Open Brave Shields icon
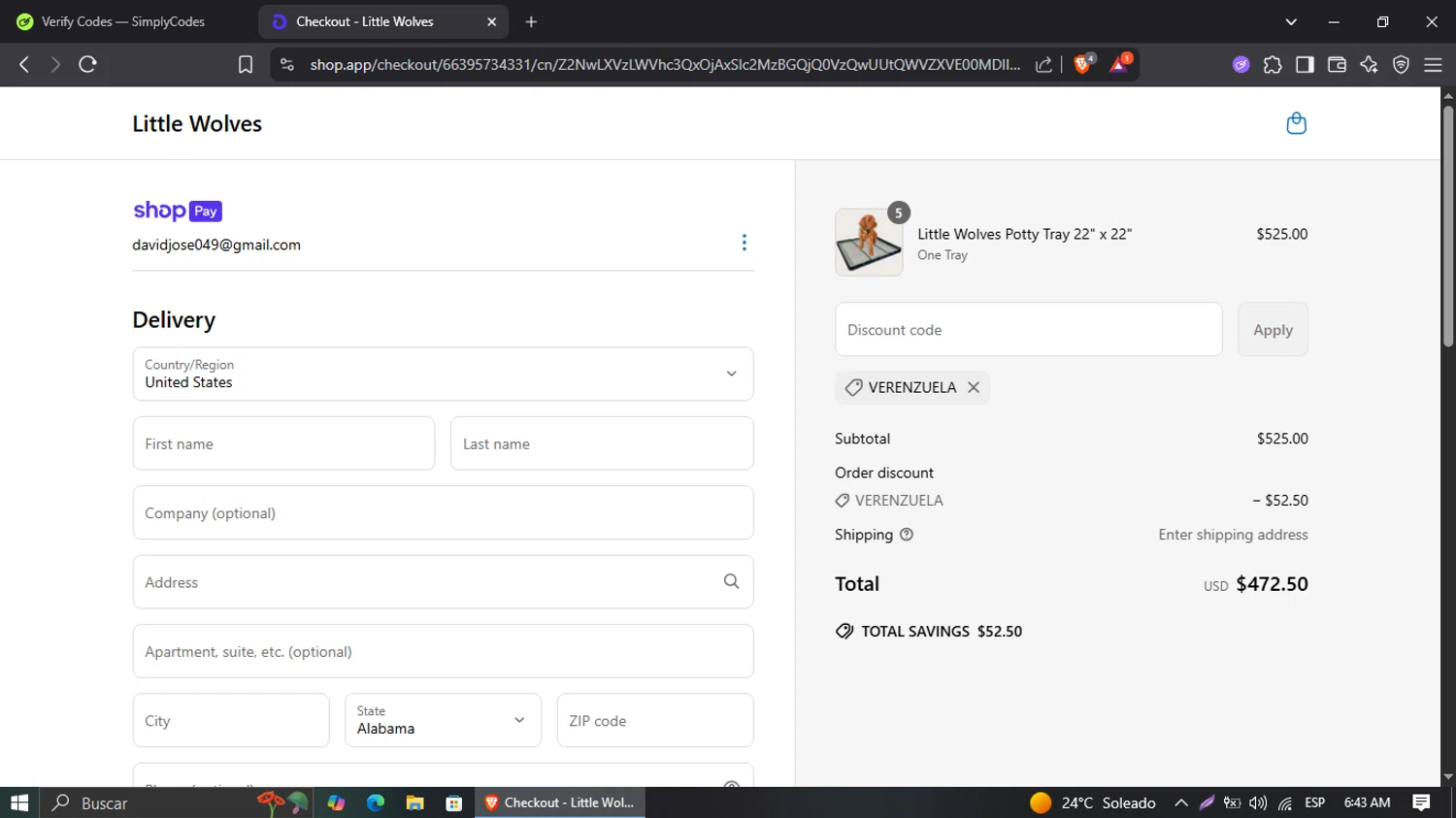1456x818 pixels. point(1084,63)
